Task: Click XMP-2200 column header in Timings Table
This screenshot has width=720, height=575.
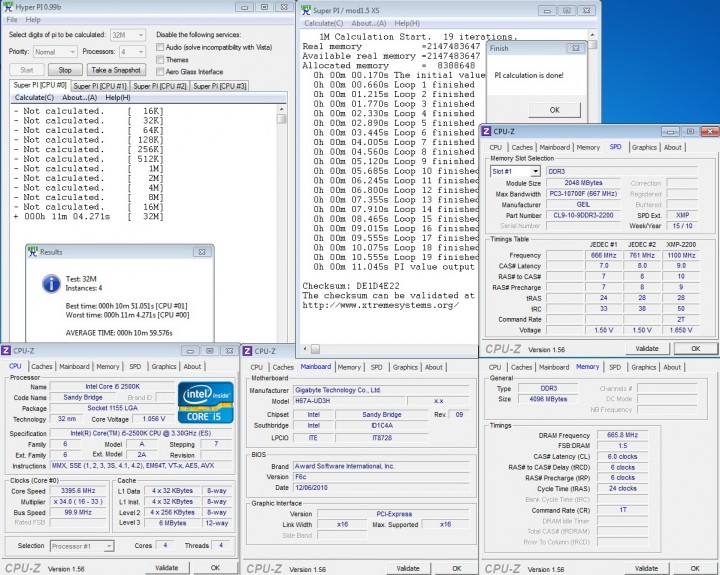Action: 681,244
